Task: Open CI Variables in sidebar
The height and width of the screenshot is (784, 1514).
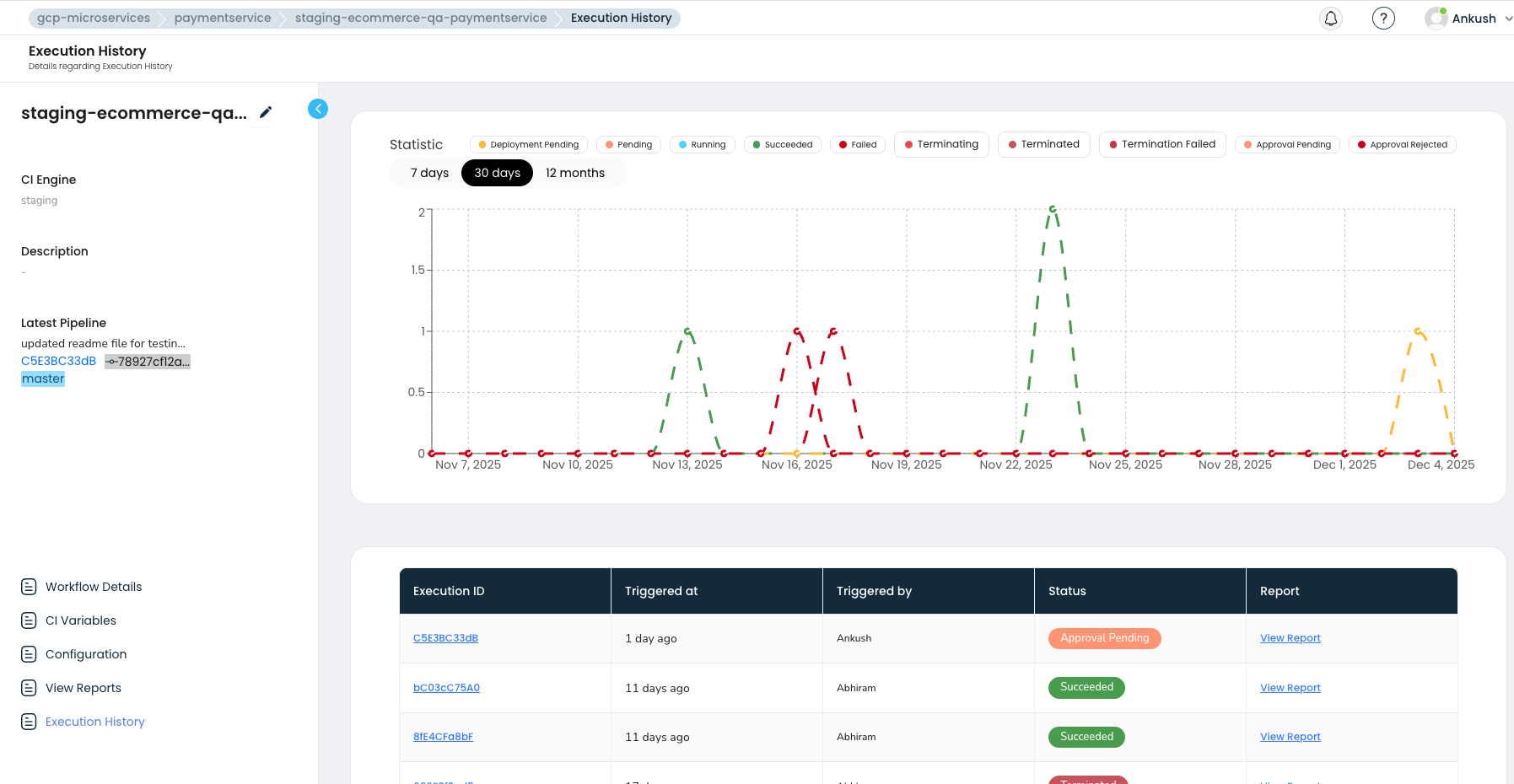Action: click(x=81, y=620)
